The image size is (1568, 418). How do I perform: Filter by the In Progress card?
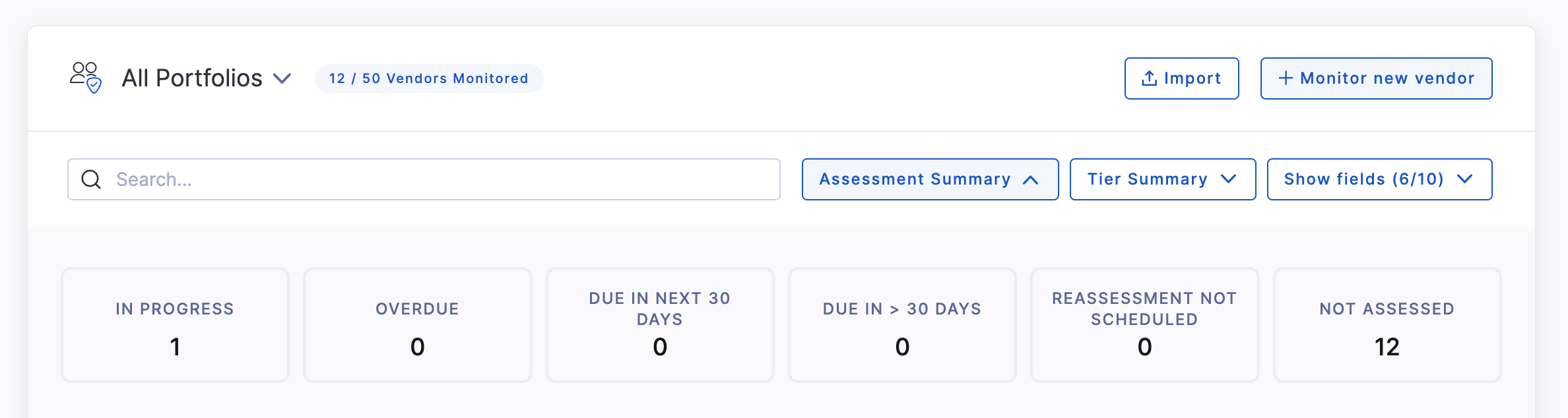point(175,324)
